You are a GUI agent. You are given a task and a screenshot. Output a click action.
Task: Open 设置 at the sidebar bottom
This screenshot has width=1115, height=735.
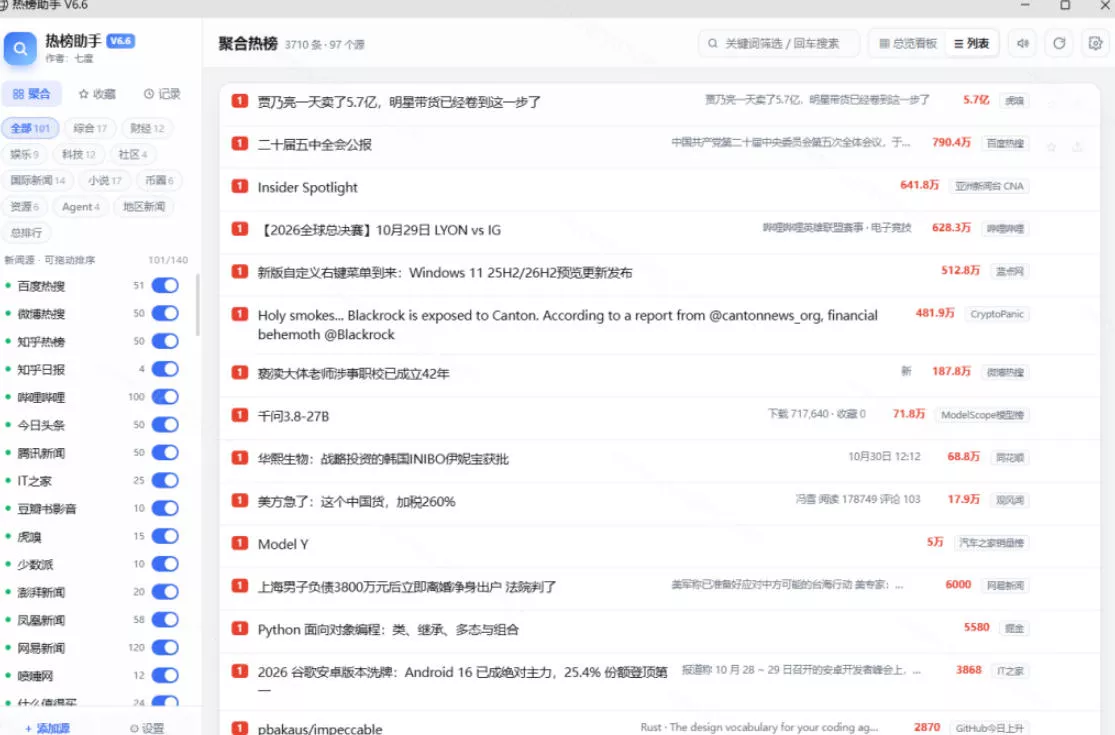click(147, 728)
